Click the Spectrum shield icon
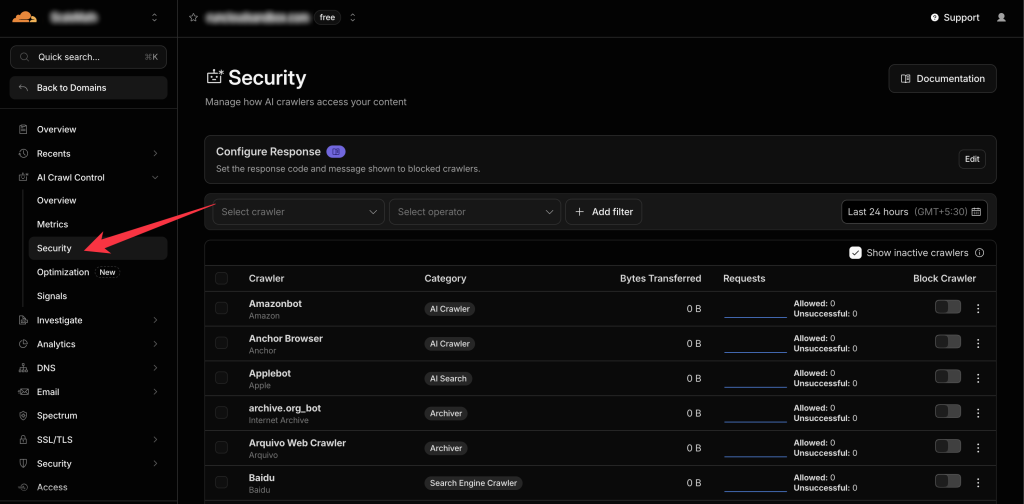This screenshot has width=1024, height=504. 24,416
